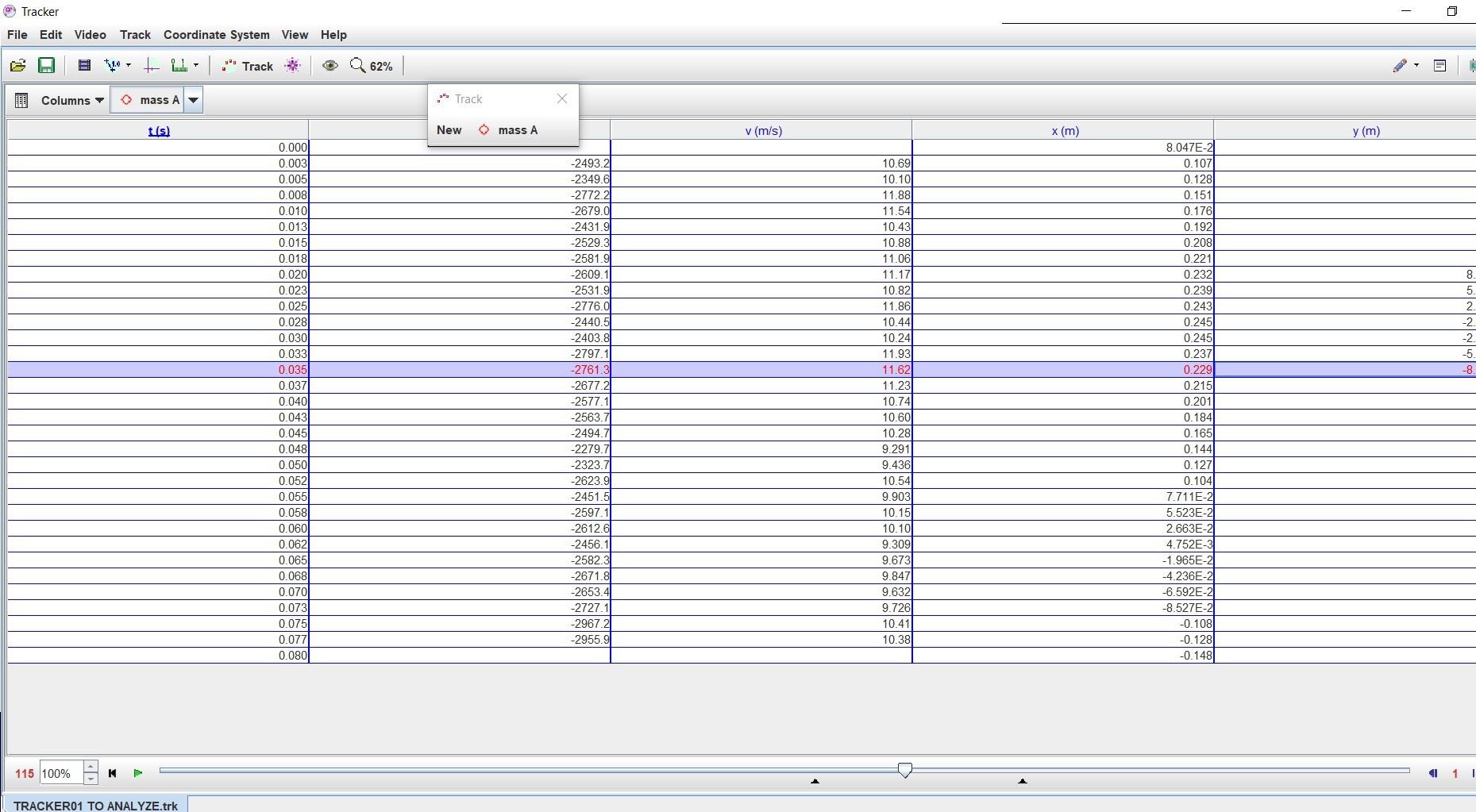Click the x (m) column header
The width and height of the screenshot is (1476, 812).
point(1065,131)
